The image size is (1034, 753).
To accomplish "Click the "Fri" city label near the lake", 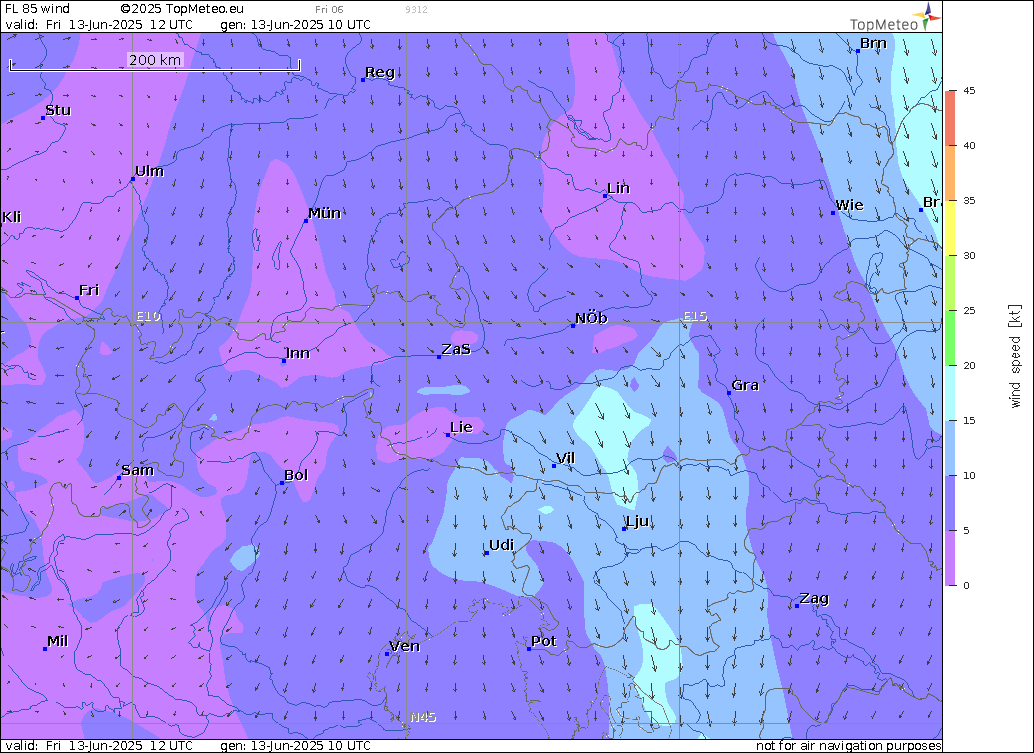I will tap(89, 290).
